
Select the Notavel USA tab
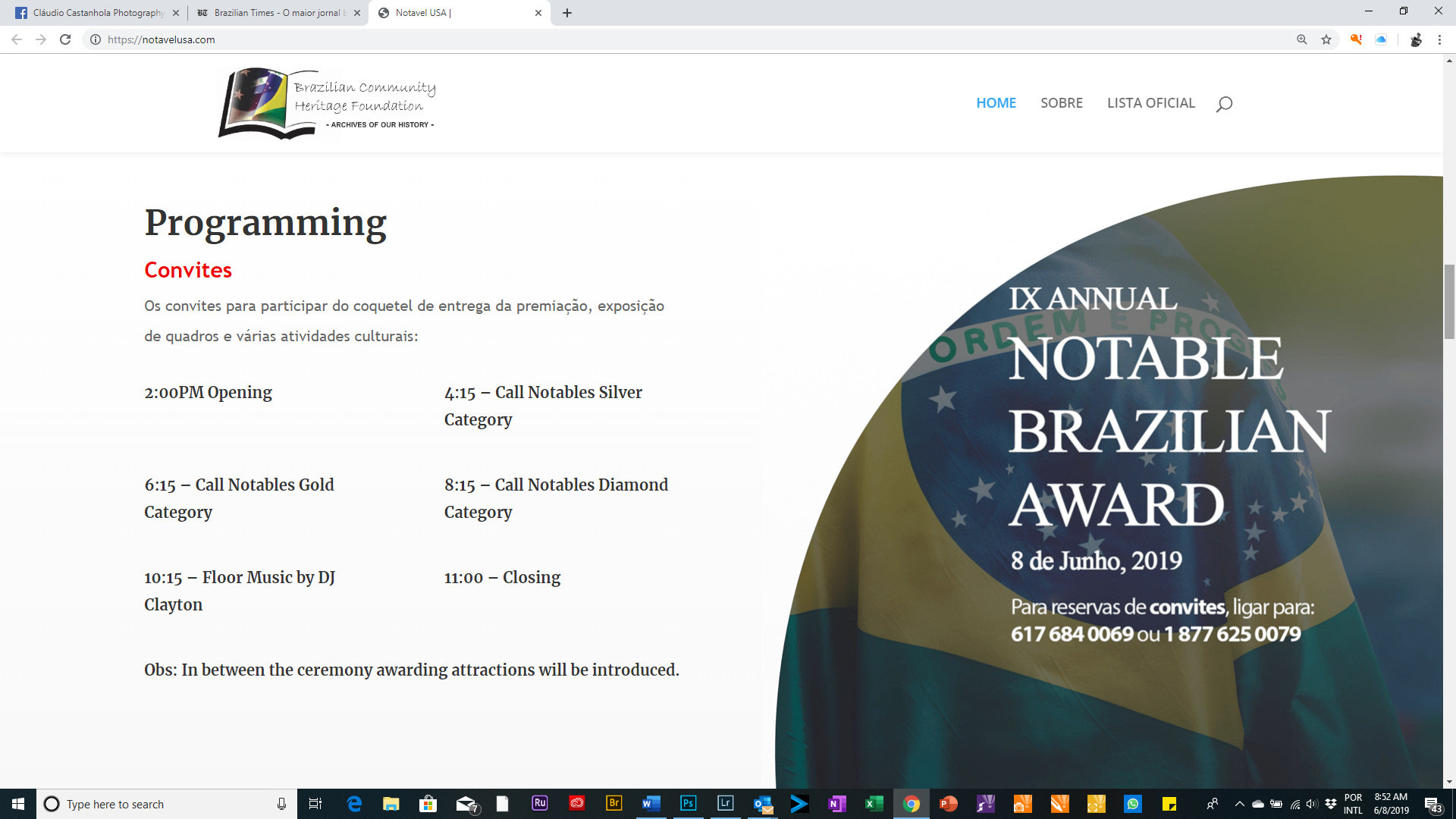coord(459,13)
